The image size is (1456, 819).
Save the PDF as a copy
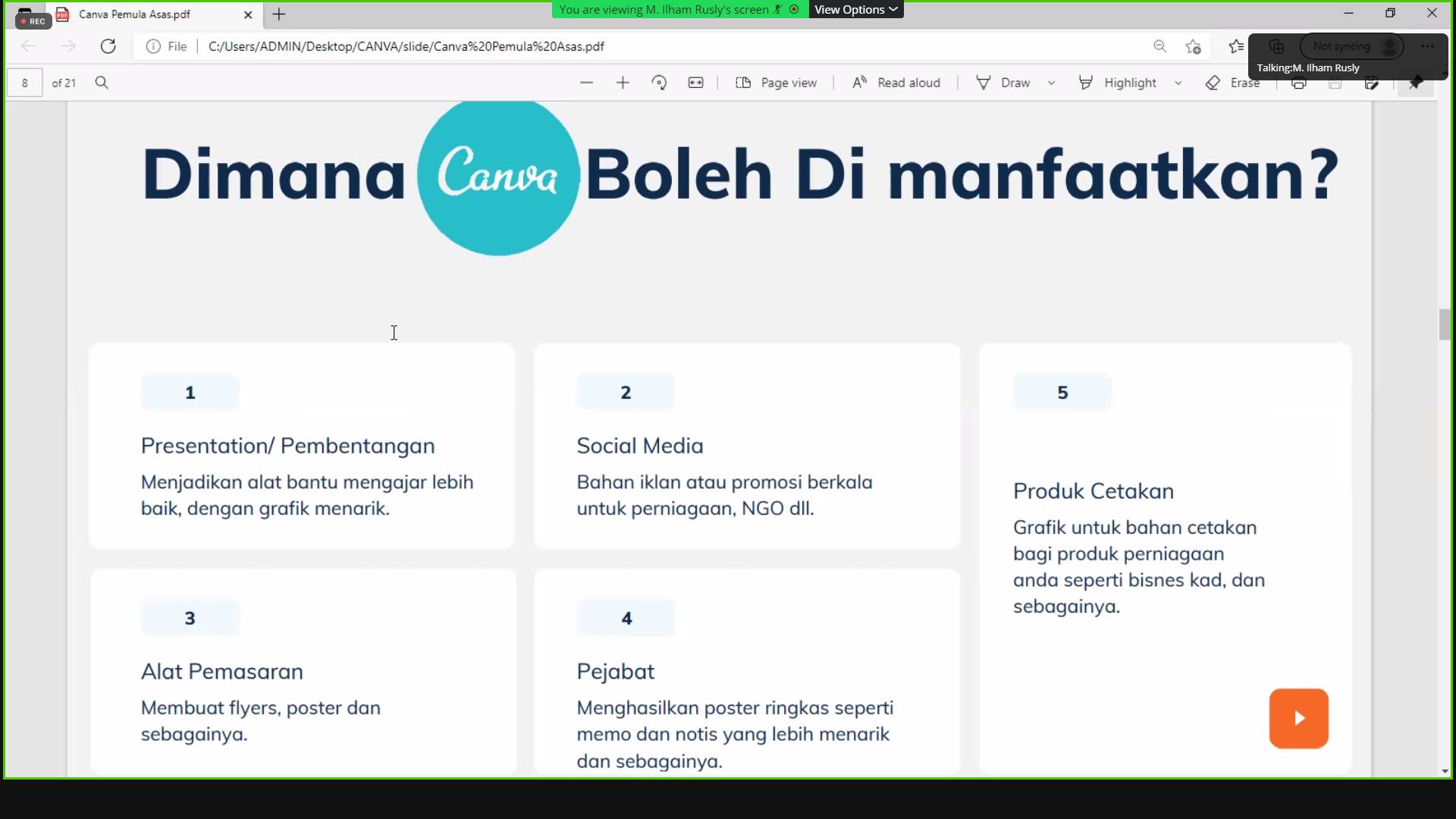coord(1372,83)
